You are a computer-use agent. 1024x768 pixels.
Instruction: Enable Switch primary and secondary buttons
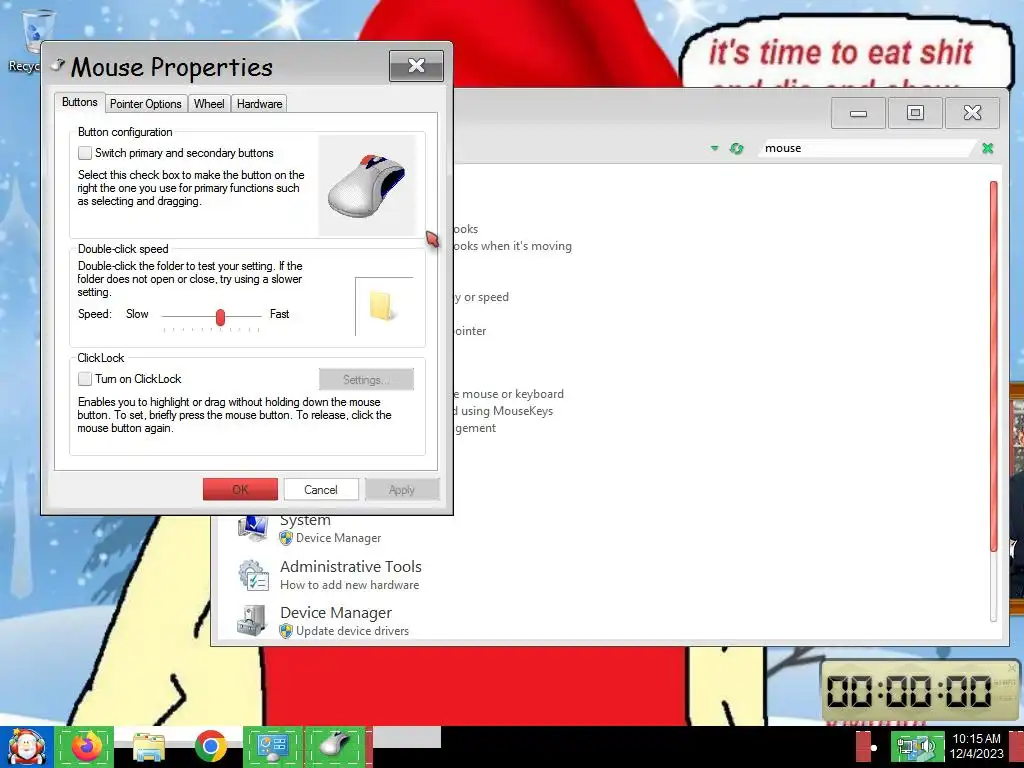point(85,153)
